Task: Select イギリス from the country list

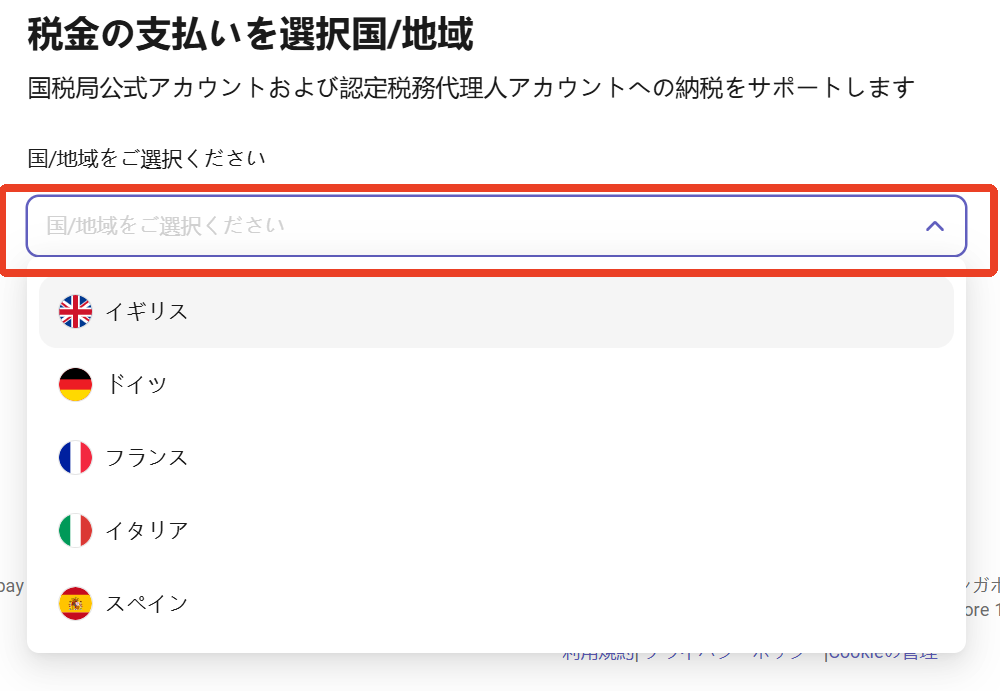Action: coord(147,312)
